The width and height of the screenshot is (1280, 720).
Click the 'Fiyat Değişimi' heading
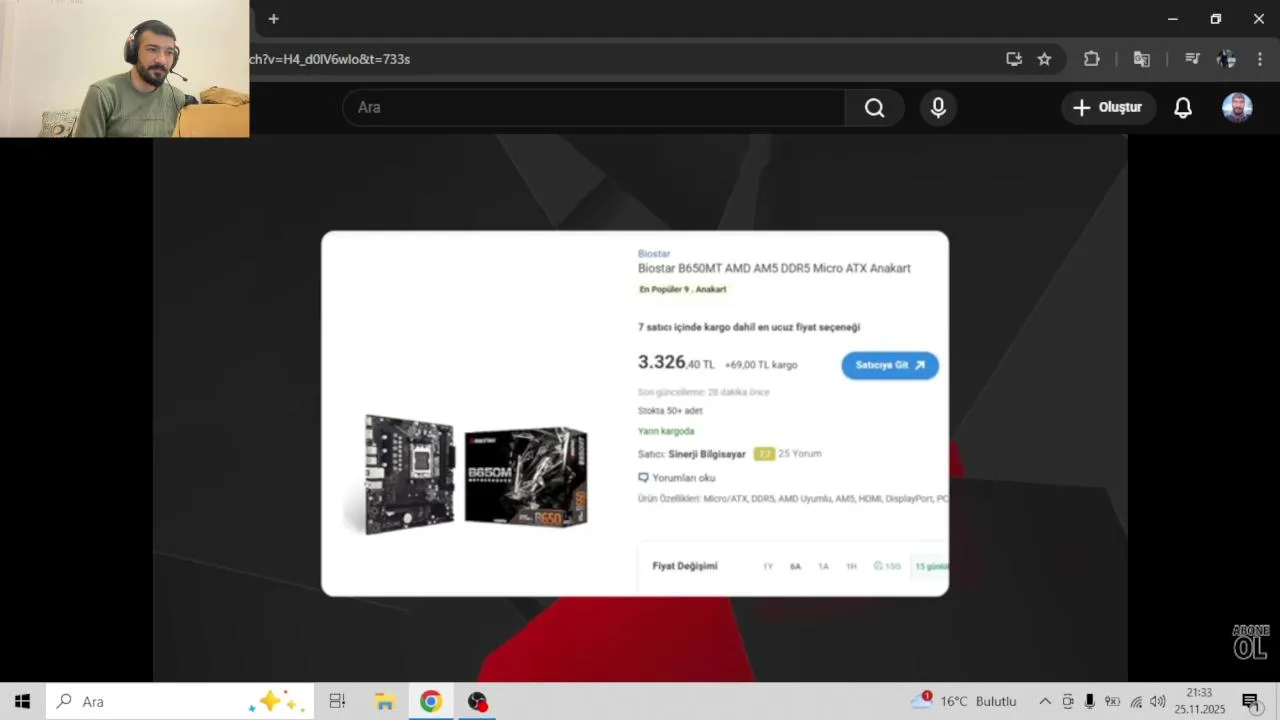point(685,566)
